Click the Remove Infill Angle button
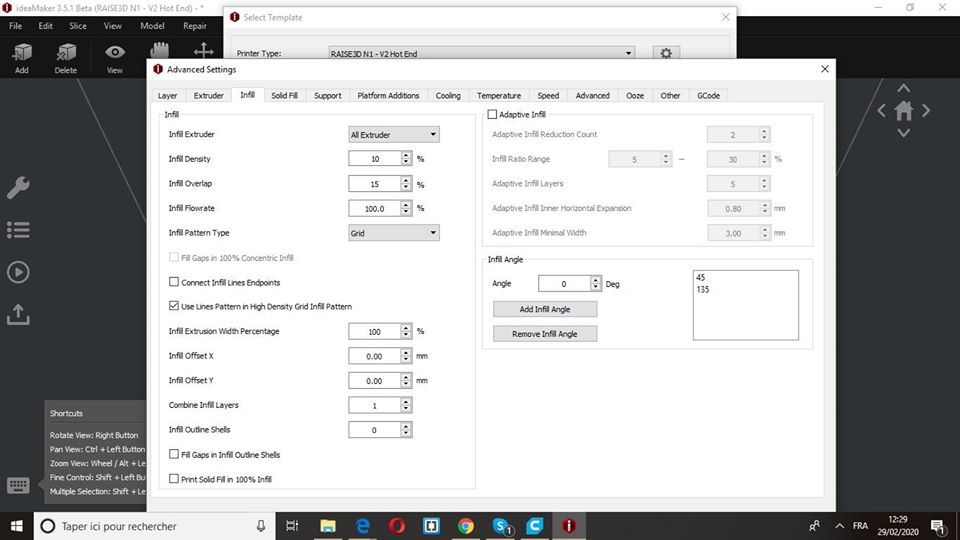This screenshot has height=540, width=960. pyautogui.click(x=545, y=334)
